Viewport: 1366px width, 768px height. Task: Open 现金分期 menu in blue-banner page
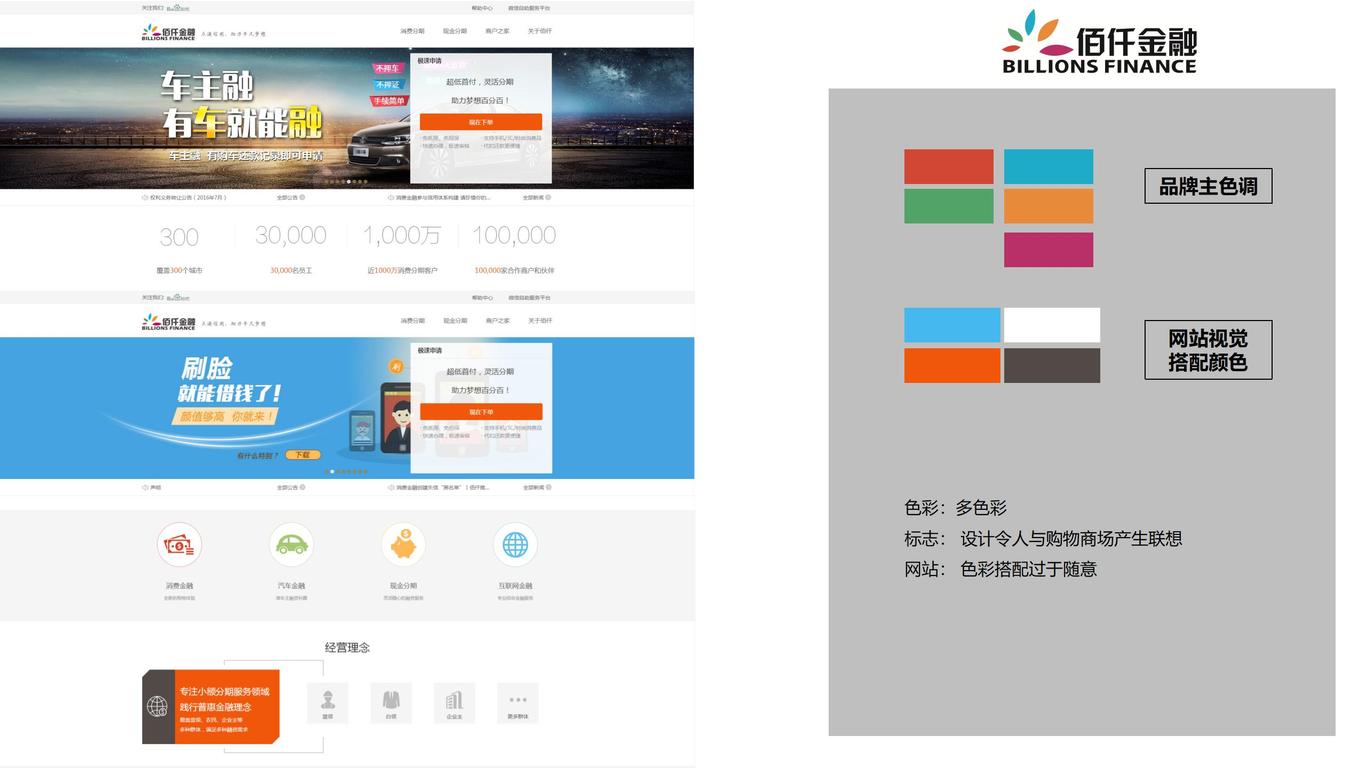click(x=455, y=321)
